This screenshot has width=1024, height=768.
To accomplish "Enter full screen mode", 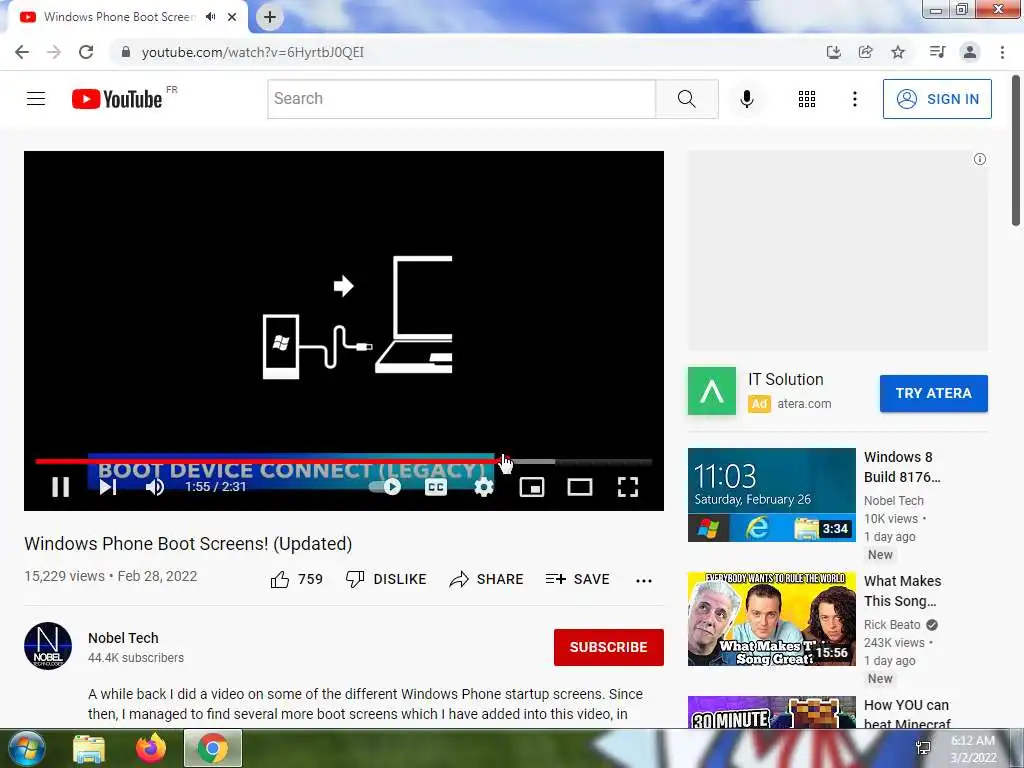I will coord(628,487).
